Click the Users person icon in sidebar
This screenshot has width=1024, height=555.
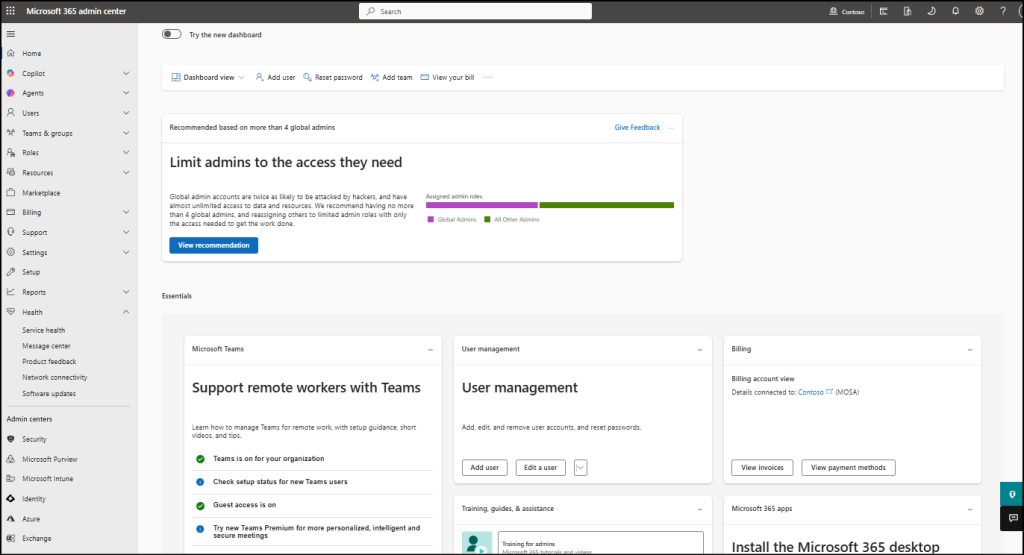pyautogui.click(x=10, y=113)
